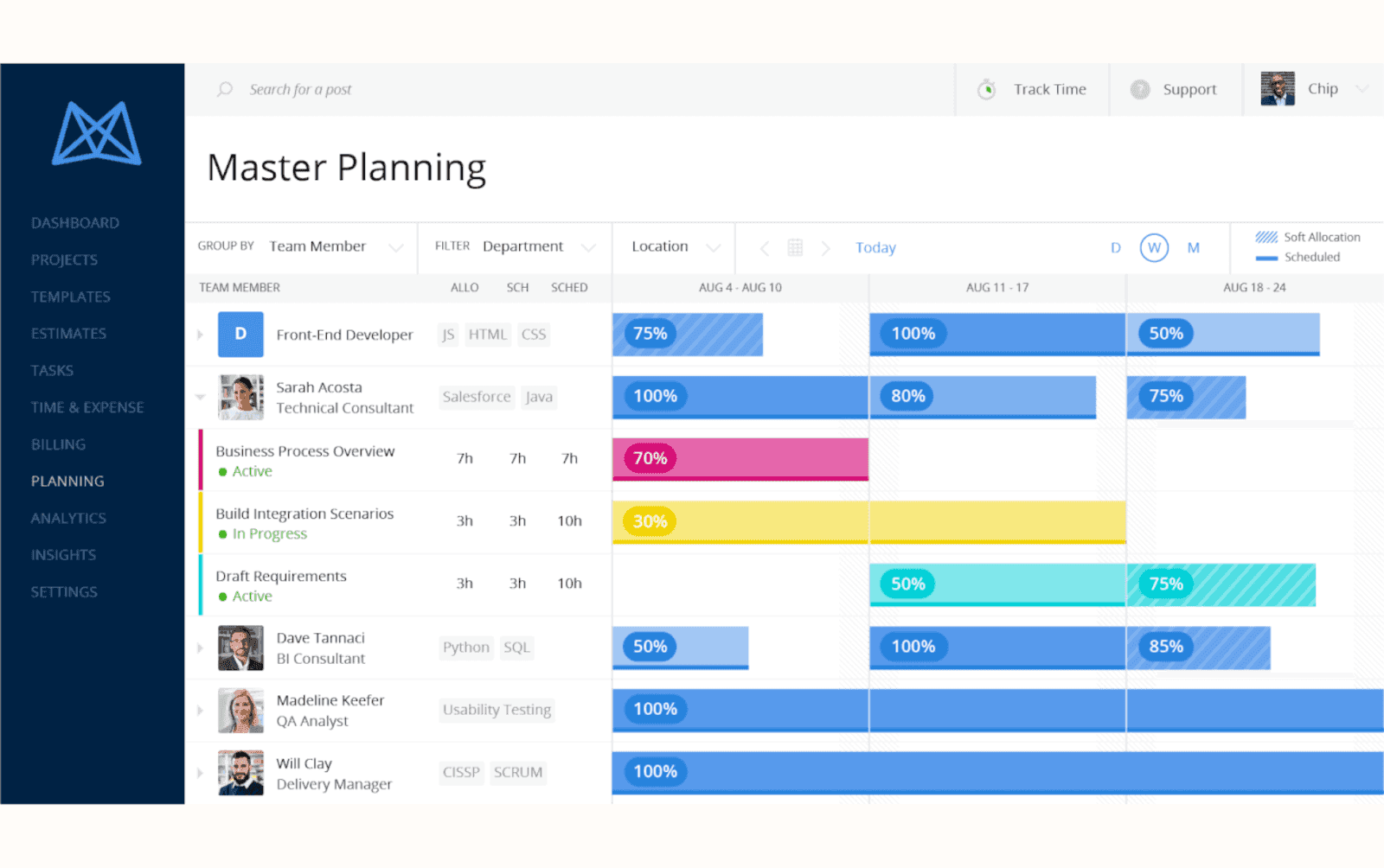Click Chip's profile avatar
Viewport: 1384px width, 868px height.
[1278, 88]
